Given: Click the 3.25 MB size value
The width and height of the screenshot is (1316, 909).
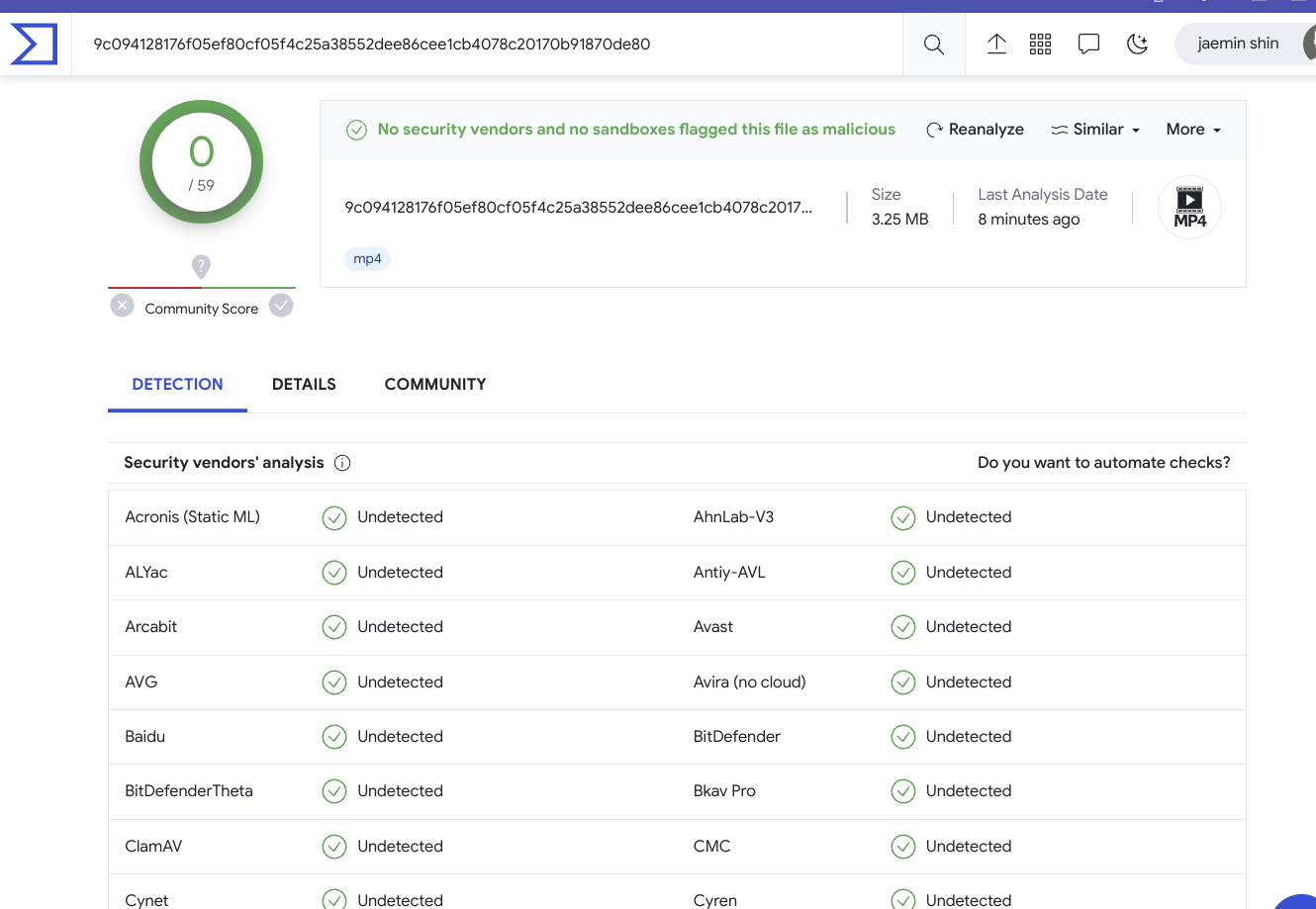Looking at the screenshot, I should [900, 220].
